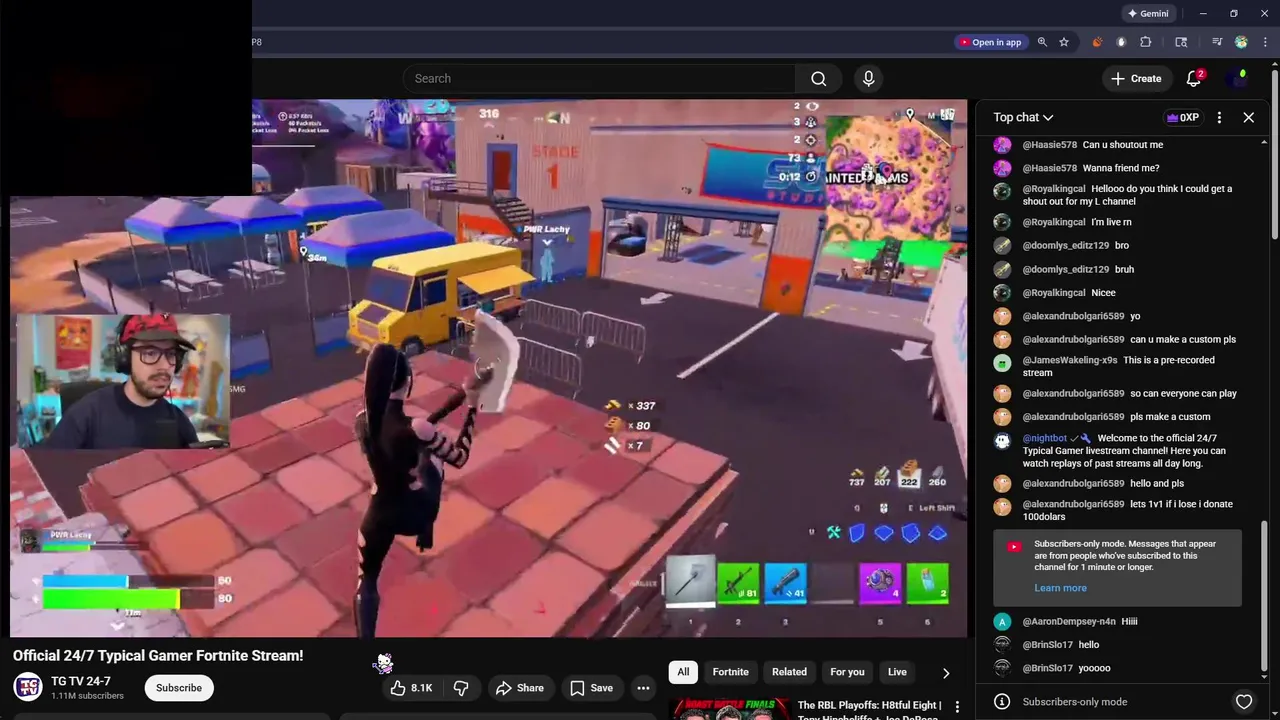Viewport: 1280px width, 720px height.
Task: Click the YouTube search magnifier button
Action: [819, 78]
